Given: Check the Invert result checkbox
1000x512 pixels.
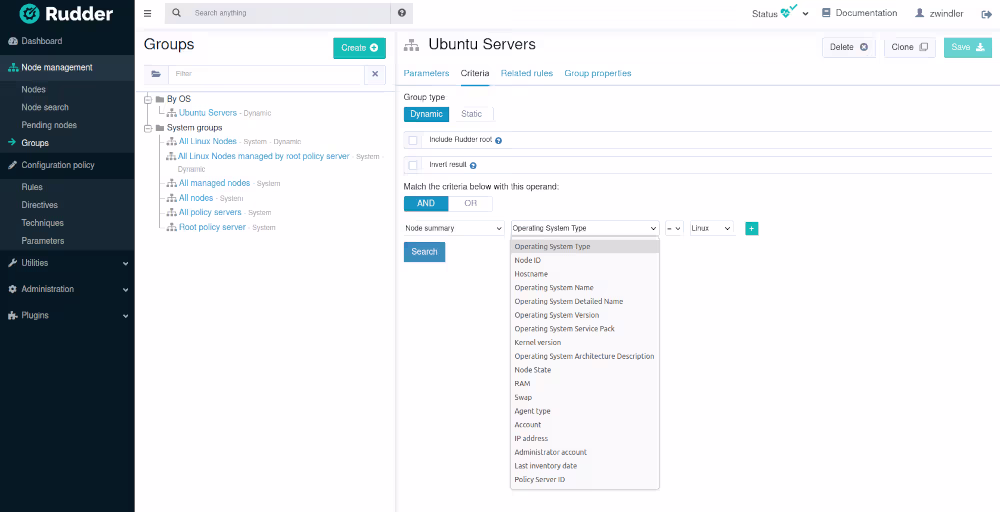Looking at the screenshot, I should click(413, 165).
